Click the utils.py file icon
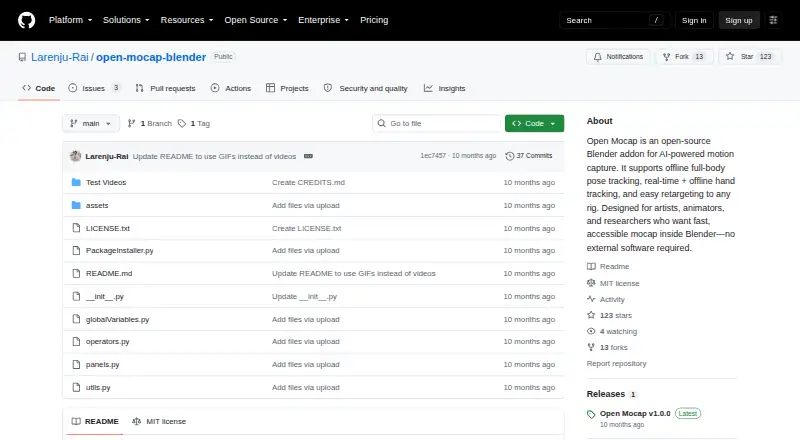Image resolution: width=800 pixels, height=440 pixels. (x=76, y=387)
